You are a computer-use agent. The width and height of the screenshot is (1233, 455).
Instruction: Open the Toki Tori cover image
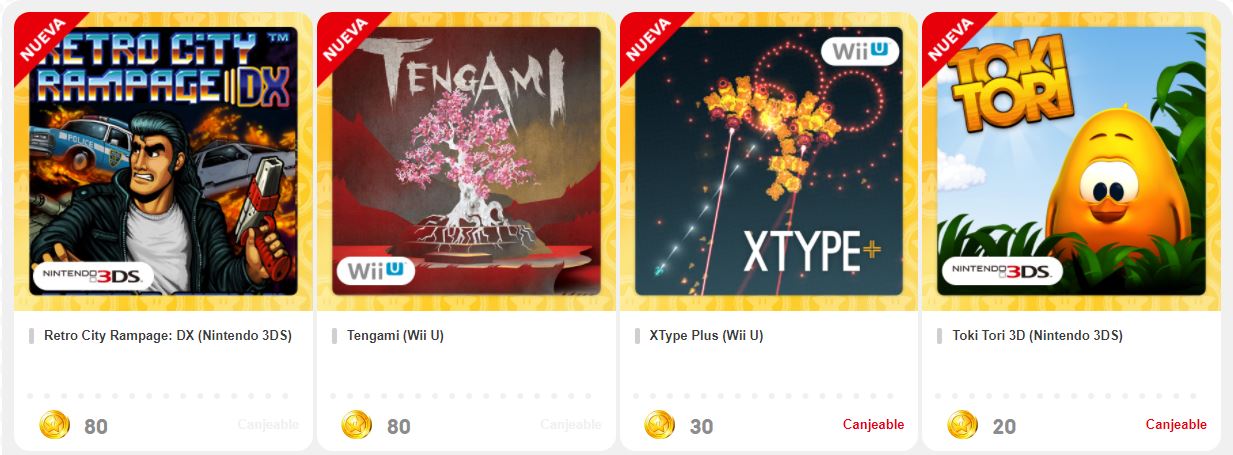click(x=1071, y=161)
